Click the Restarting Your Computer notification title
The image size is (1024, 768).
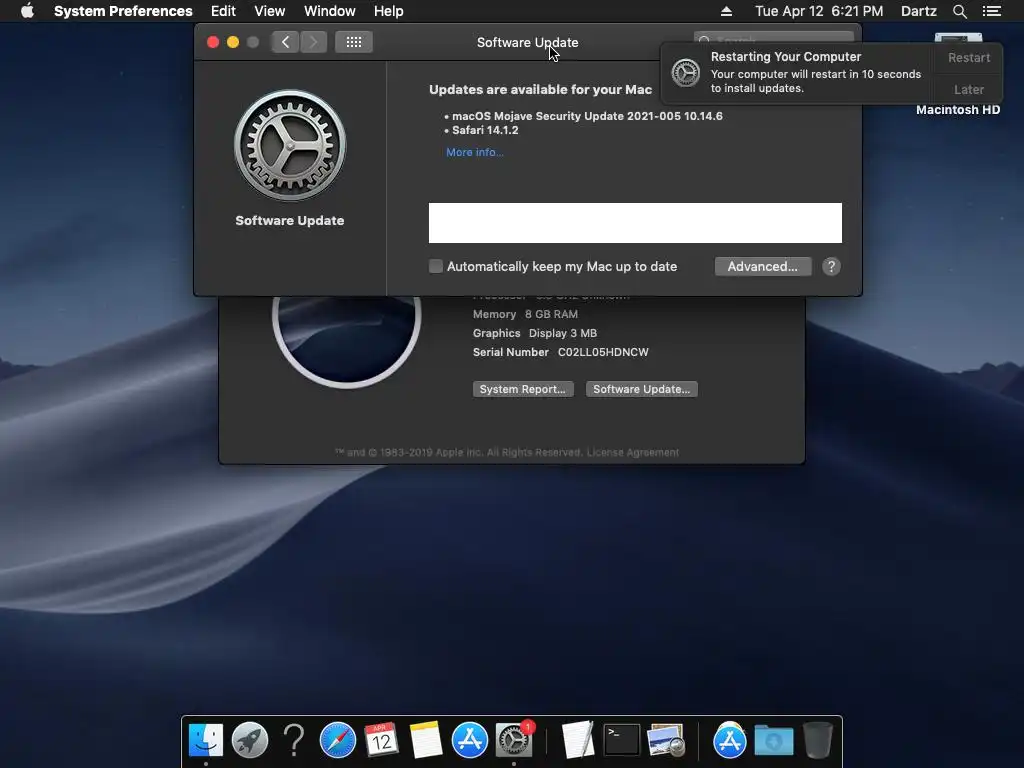[x=786, y=57]
